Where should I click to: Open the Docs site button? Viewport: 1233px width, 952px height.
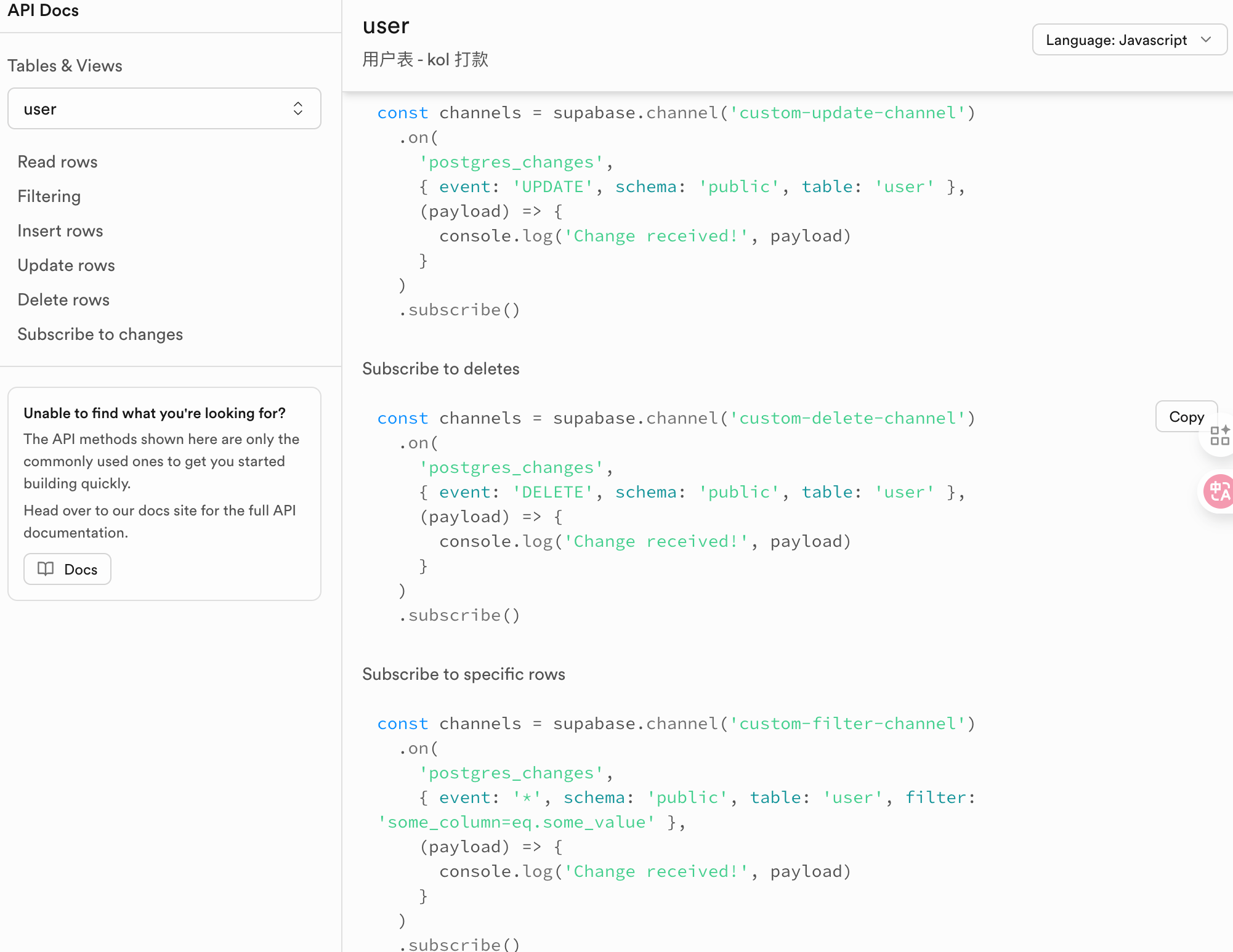point(67,569)
